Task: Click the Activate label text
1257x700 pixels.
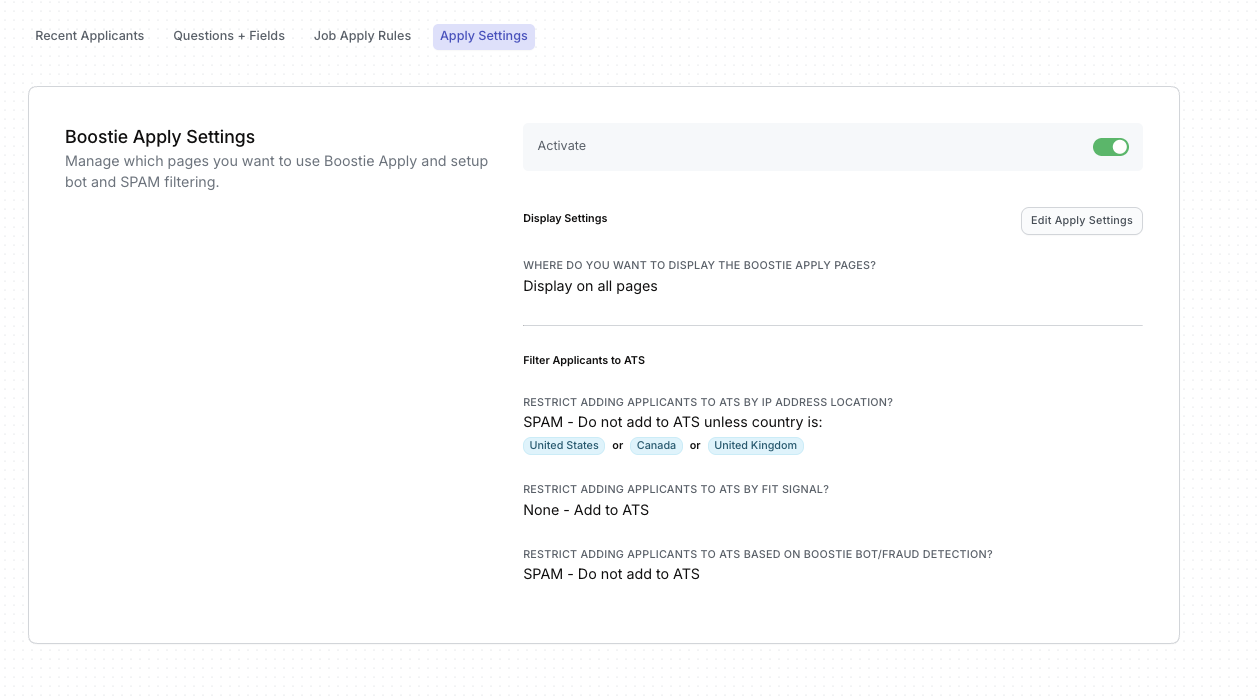Action: pos(562,146)
